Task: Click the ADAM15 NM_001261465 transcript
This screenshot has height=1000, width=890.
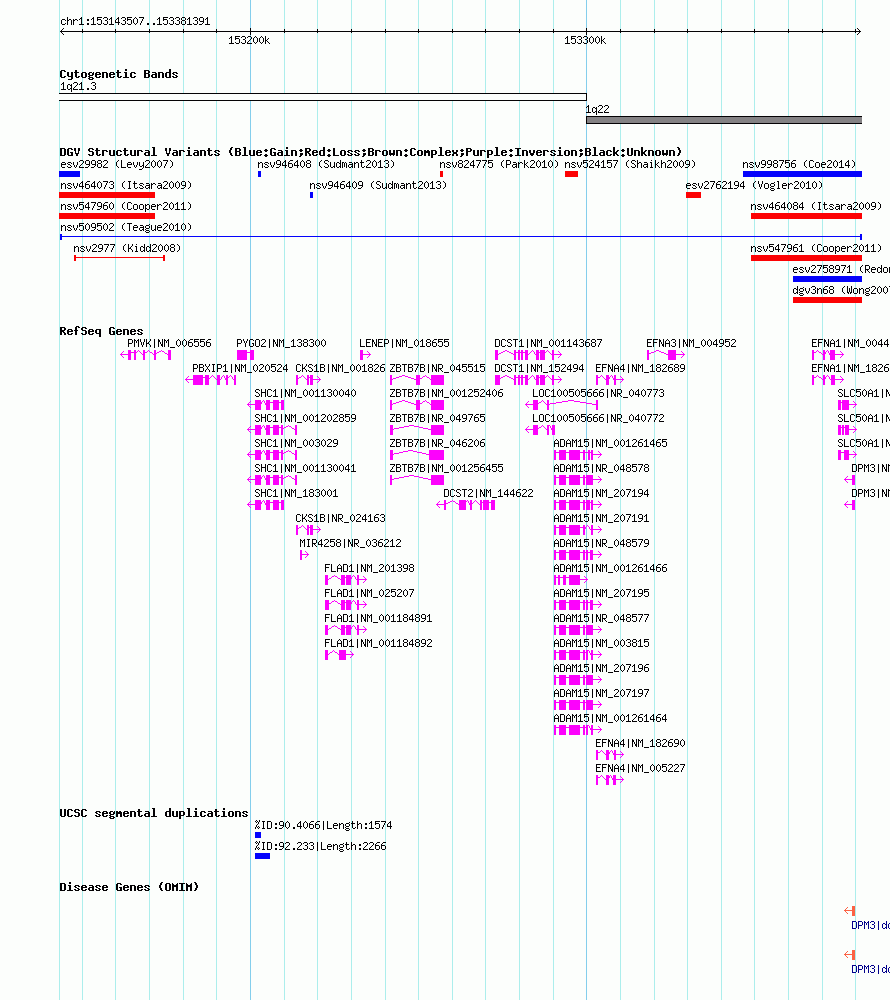Action: [578, 455]
